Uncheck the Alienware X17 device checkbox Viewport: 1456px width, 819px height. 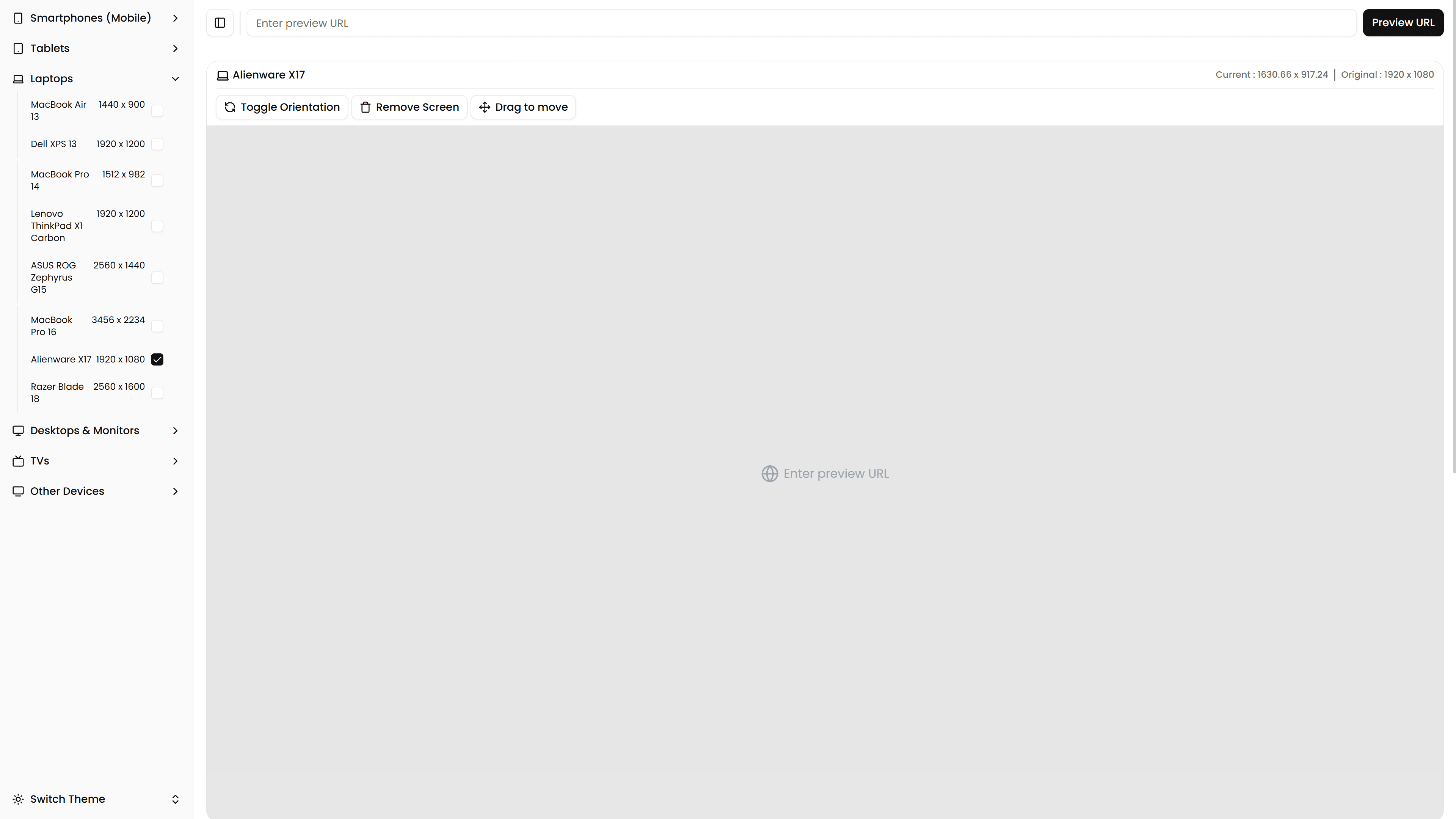[157, 359]
